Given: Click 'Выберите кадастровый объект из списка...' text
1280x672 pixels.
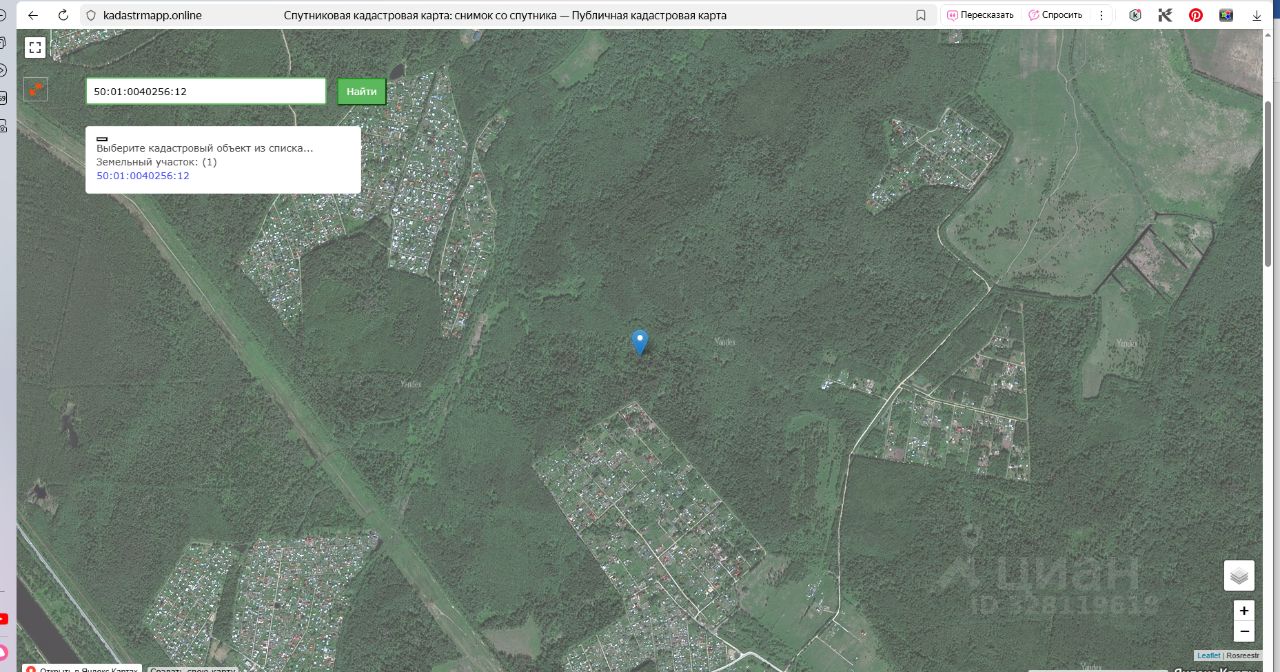Looking at the screenshot, I should [204, 148].
